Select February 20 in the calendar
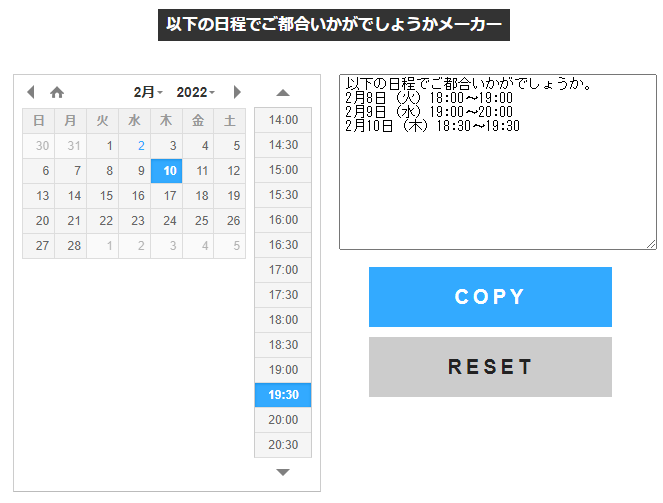663x503 pixels. (38, 221)
